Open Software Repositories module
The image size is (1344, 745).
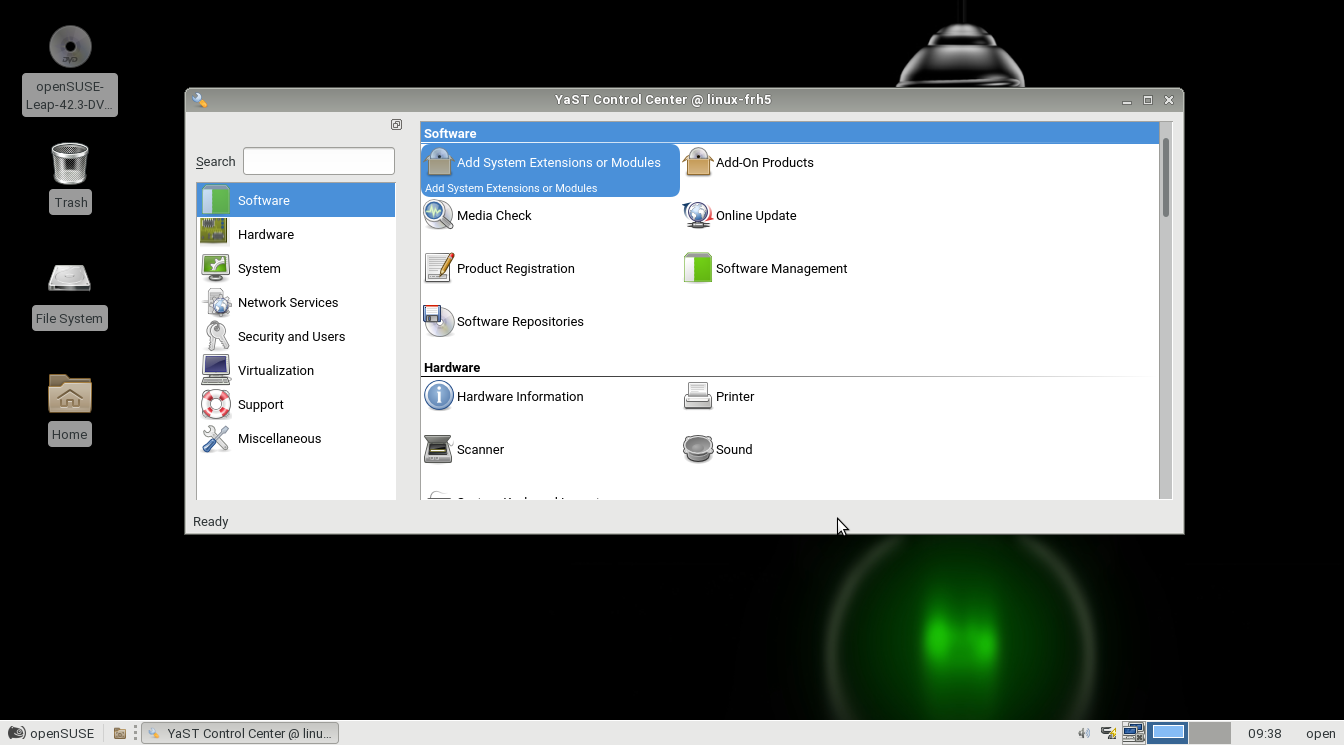438,321
